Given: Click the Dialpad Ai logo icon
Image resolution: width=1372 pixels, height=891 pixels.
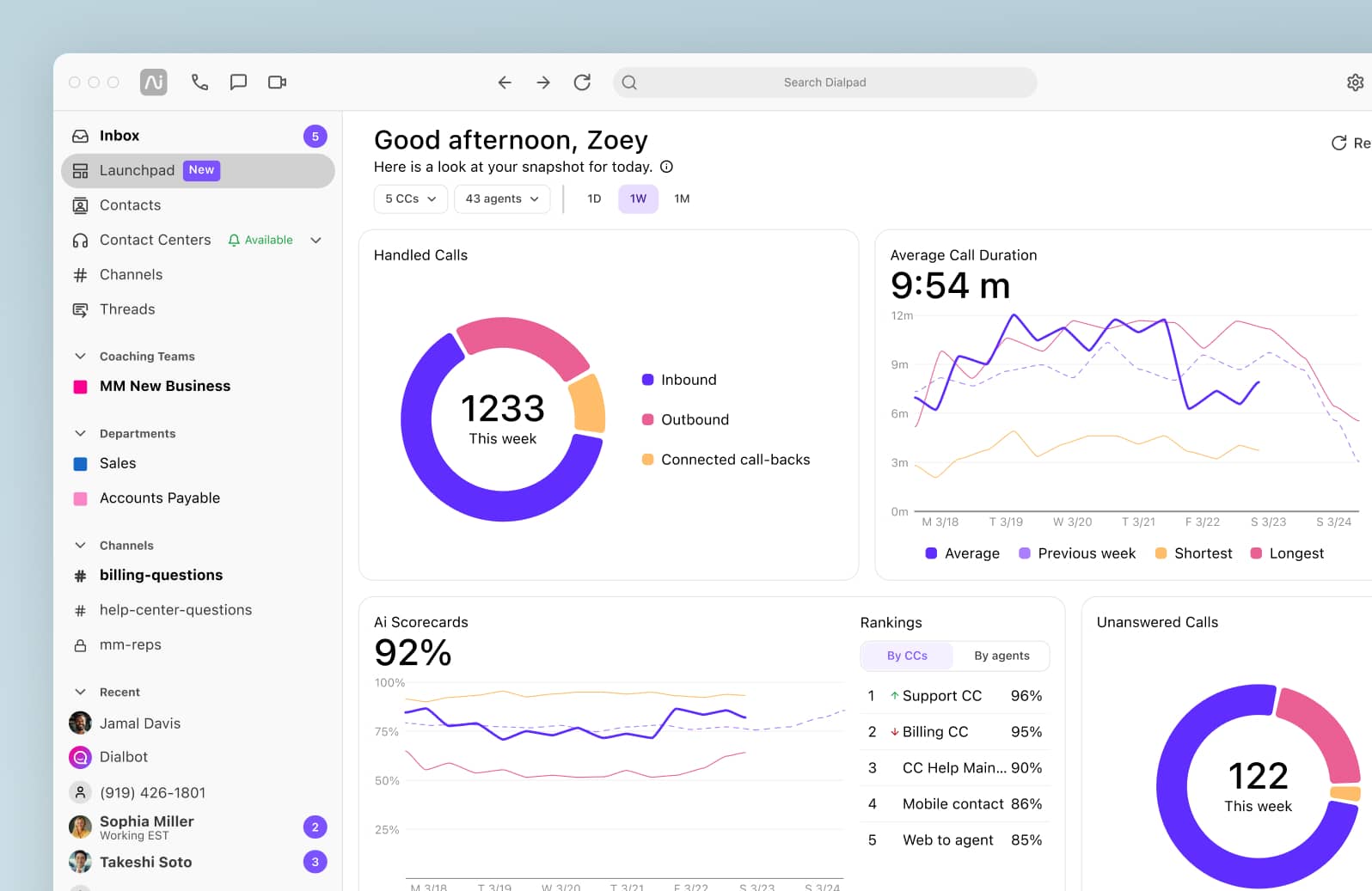Looking at the screenshot, I should pos(154,82).
